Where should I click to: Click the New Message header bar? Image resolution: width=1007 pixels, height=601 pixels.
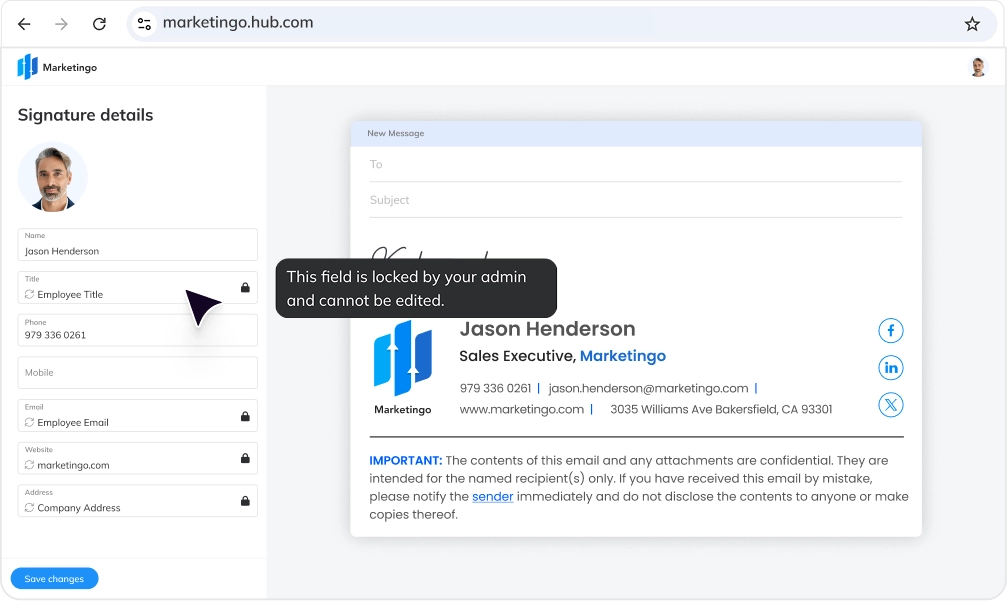(636, 134)
